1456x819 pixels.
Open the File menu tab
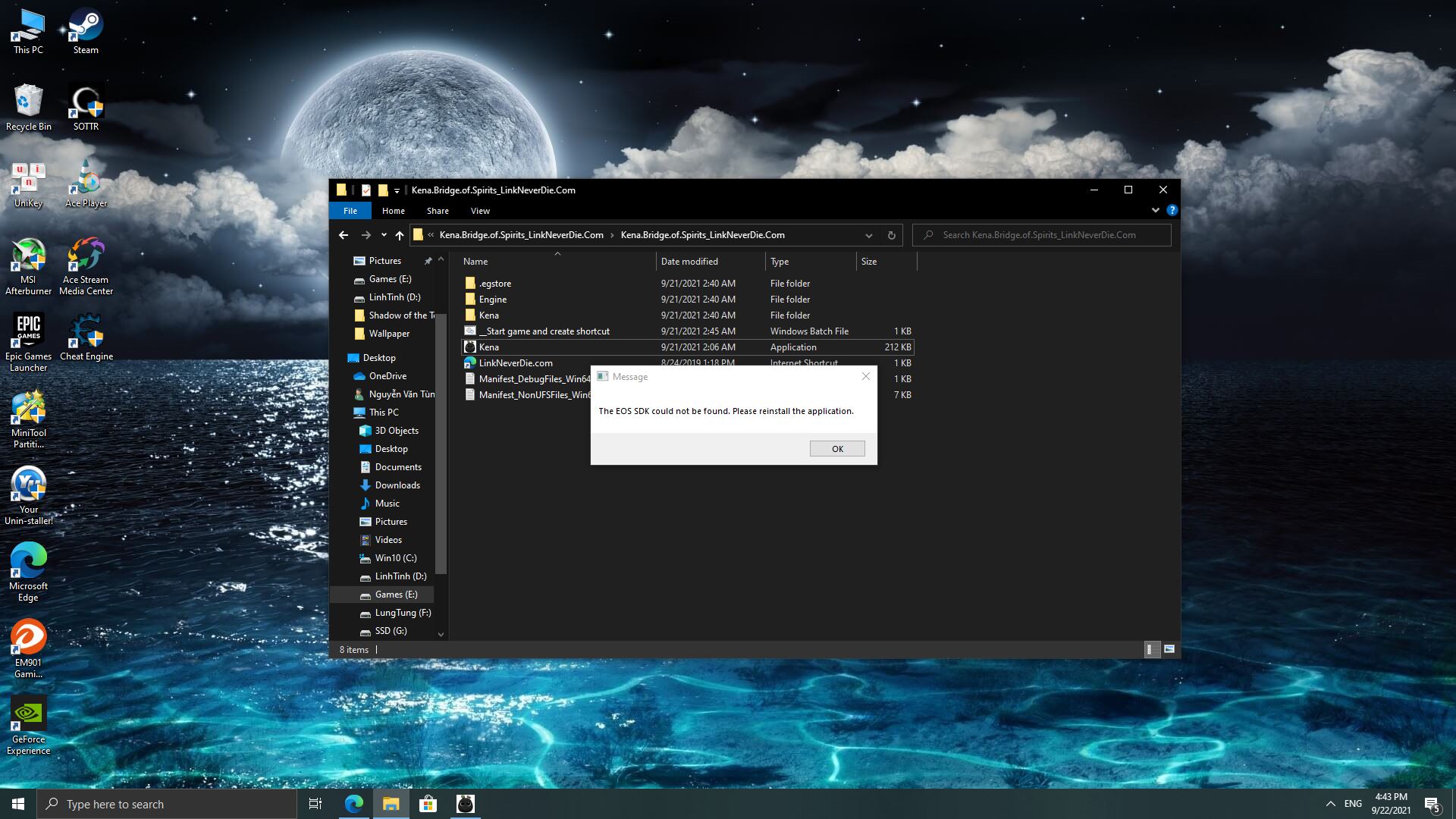click(350, 211)
